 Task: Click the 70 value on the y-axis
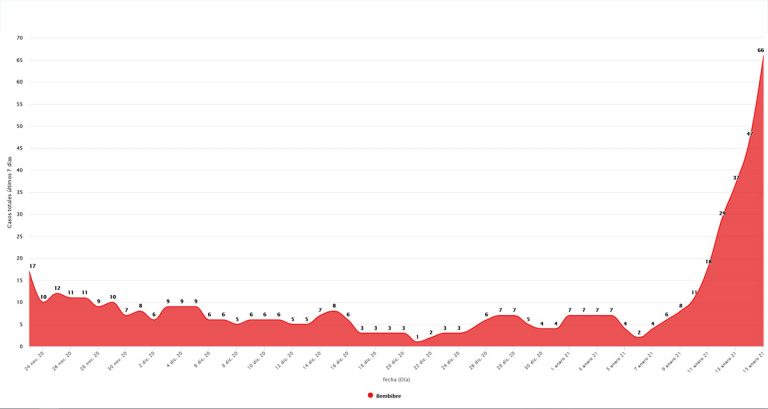pyautogui.click(x=19, y=38)
